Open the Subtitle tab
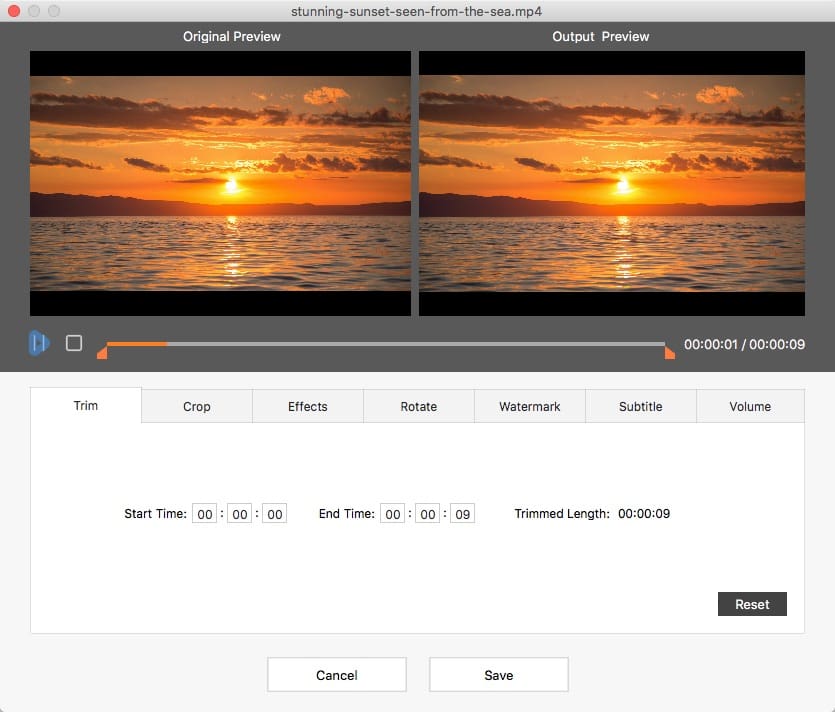Screen dimensions: 835x712 pyautogui.click(x=641, y=406)
